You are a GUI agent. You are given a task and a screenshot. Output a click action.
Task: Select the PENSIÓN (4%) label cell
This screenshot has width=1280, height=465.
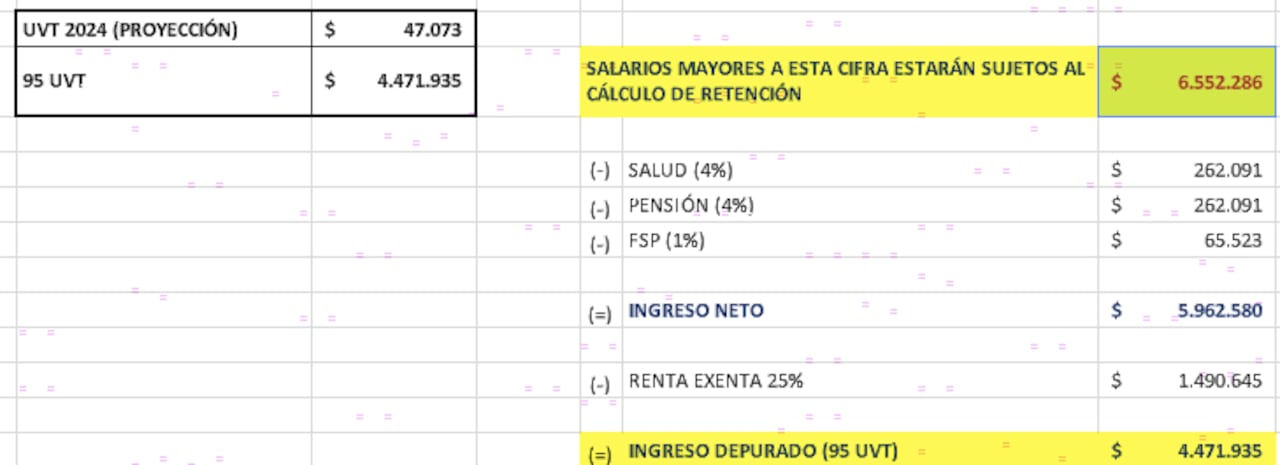[691, 206]
